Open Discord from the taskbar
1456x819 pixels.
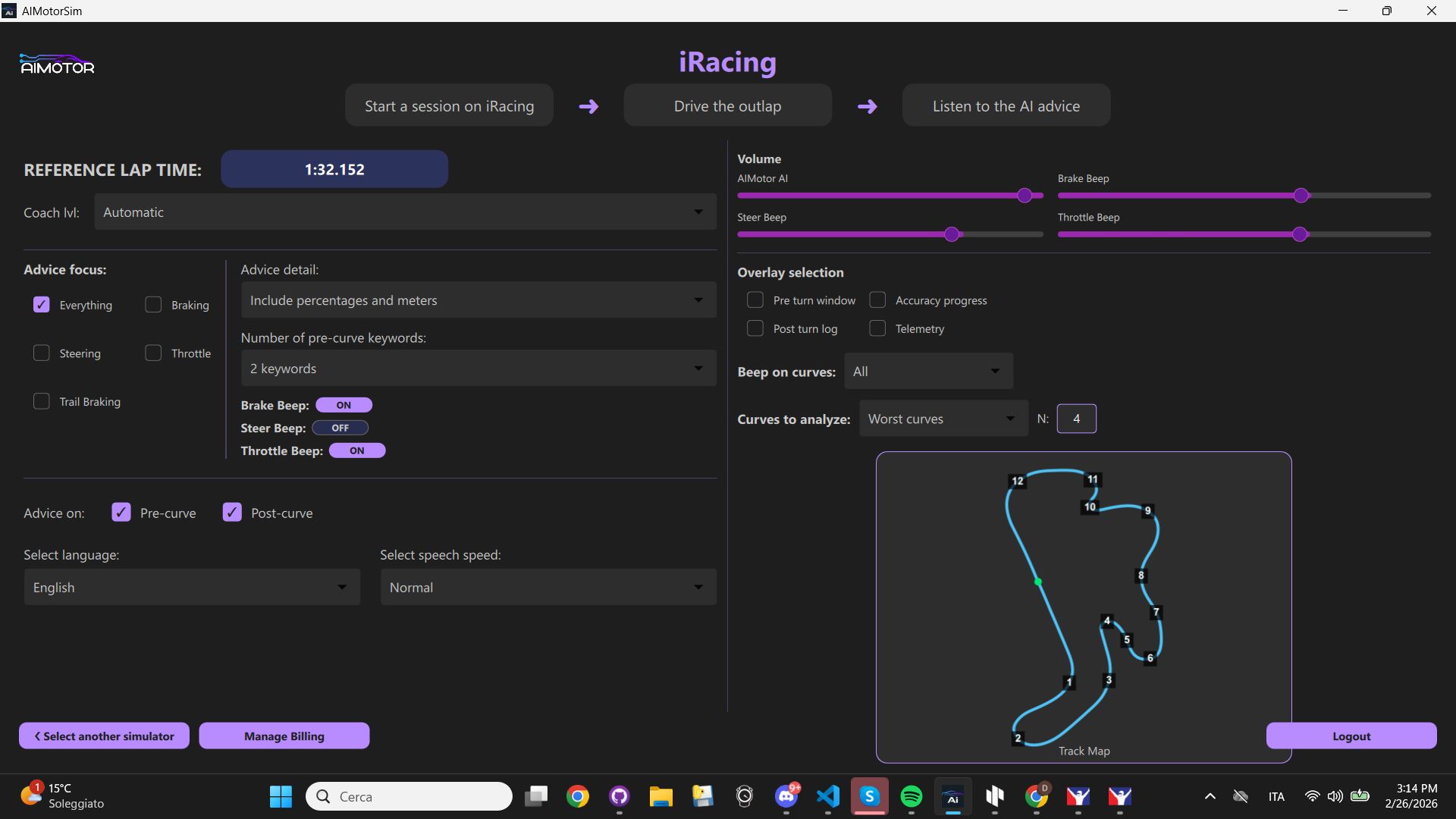pos(786,796)
